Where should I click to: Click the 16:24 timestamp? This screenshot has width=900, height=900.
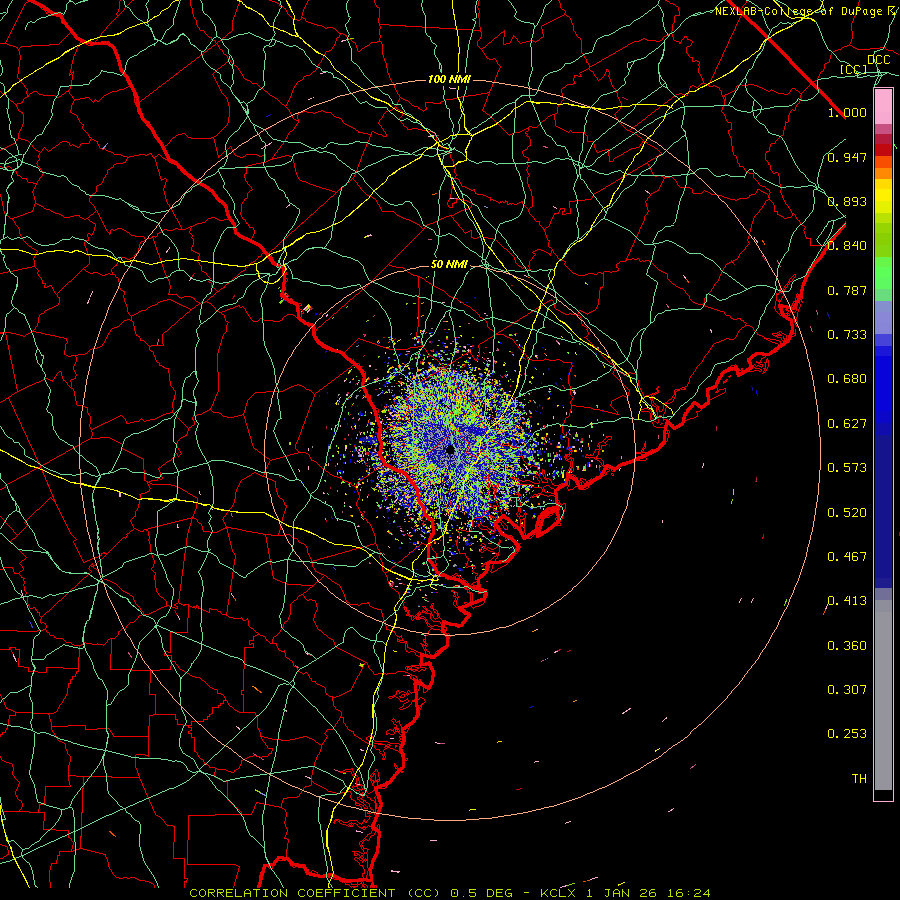[x=691, y=893]
